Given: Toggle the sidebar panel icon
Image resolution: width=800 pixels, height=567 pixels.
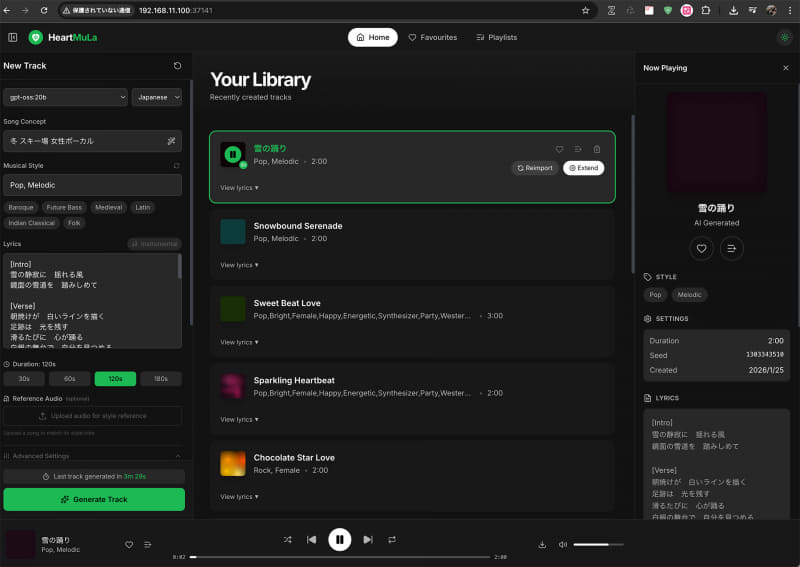Looking at the screenshot, I should tap(13, 37).
